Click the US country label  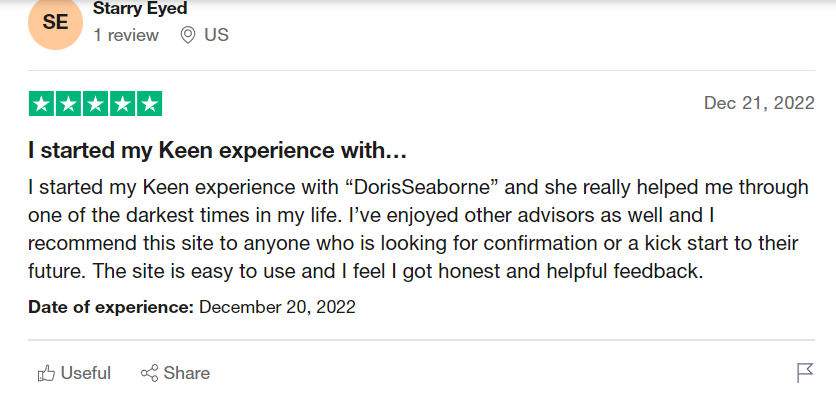point(216,35)
